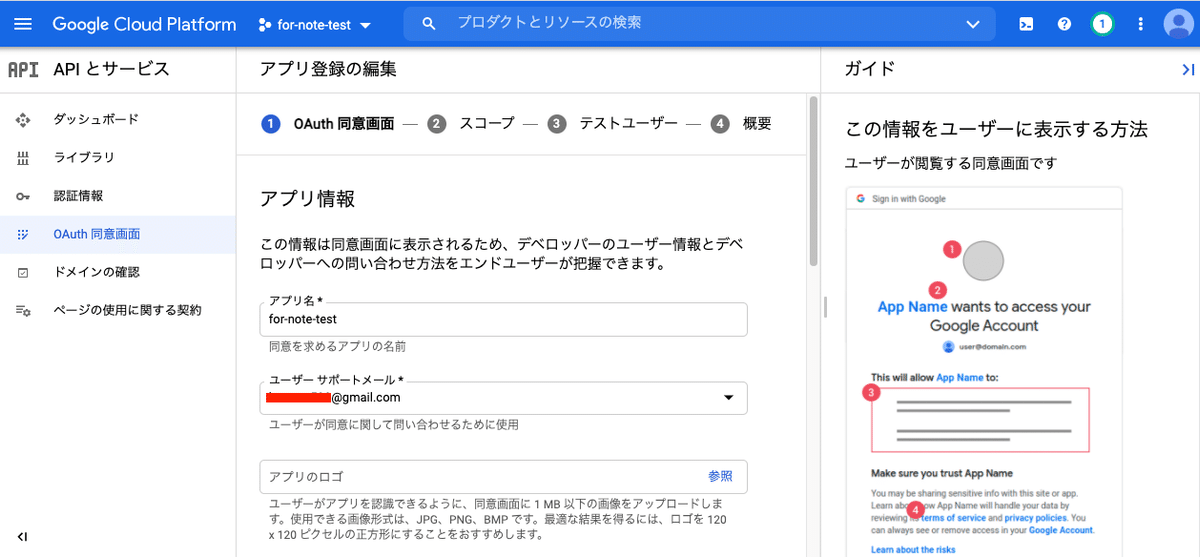Click the project selector hexagon icon
1200x557 pixels.
click(264, 24)
